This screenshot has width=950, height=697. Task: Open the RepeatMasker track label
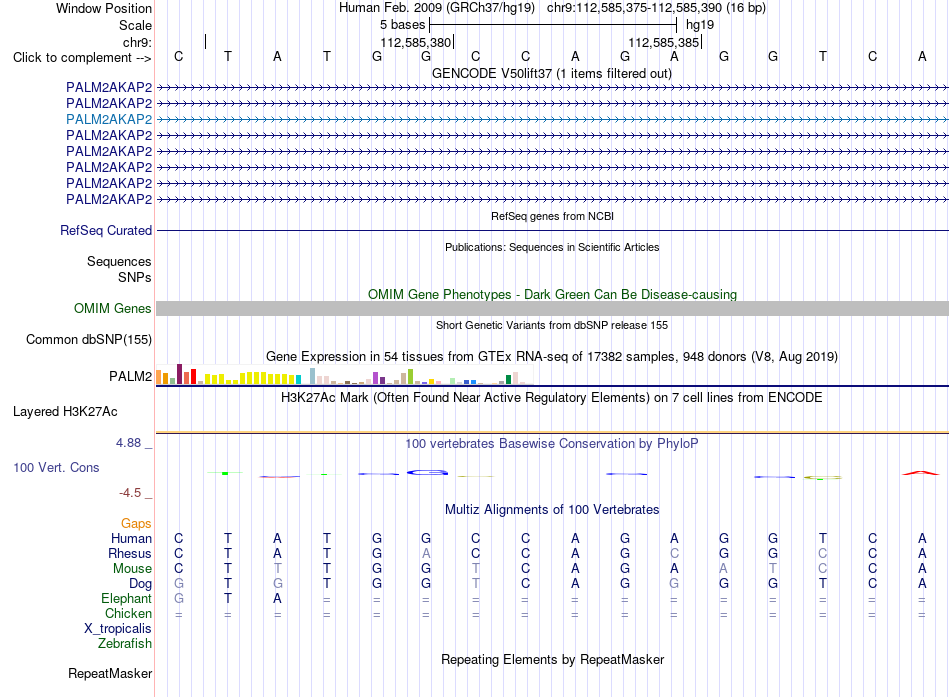[110, 673]
